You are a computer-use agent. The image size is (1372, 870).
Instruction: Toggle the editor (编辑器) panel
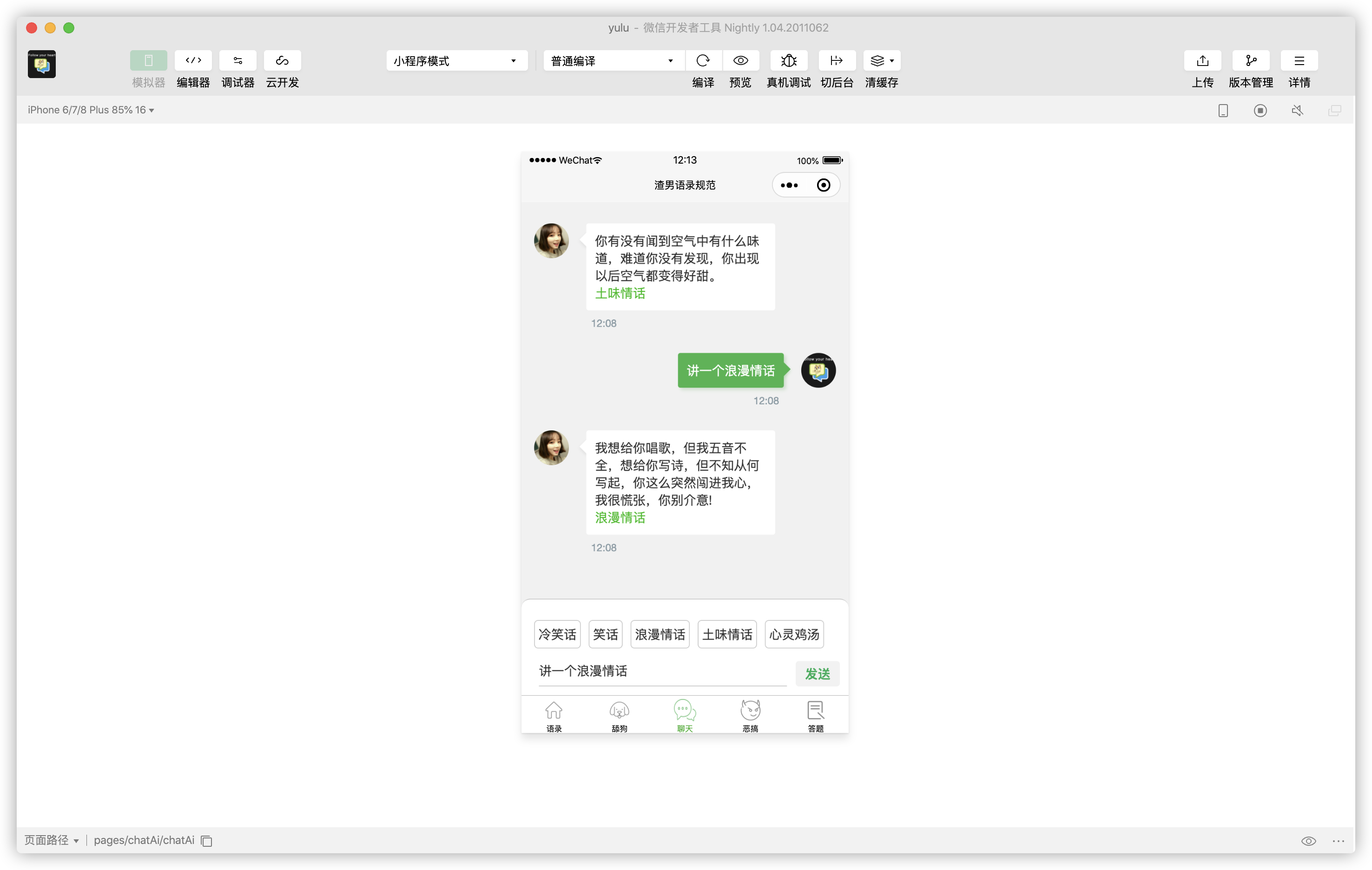[193, 60]
